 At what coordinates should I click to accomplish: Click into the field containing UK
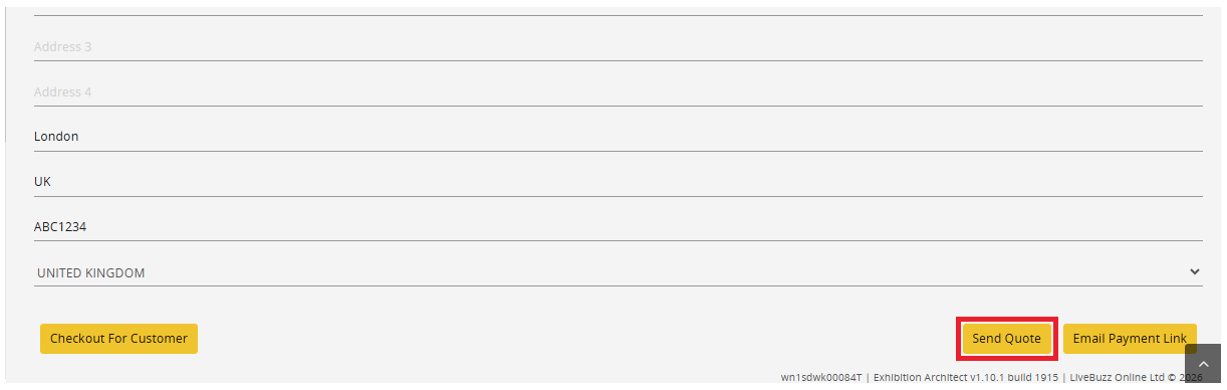tap(618, 182)
